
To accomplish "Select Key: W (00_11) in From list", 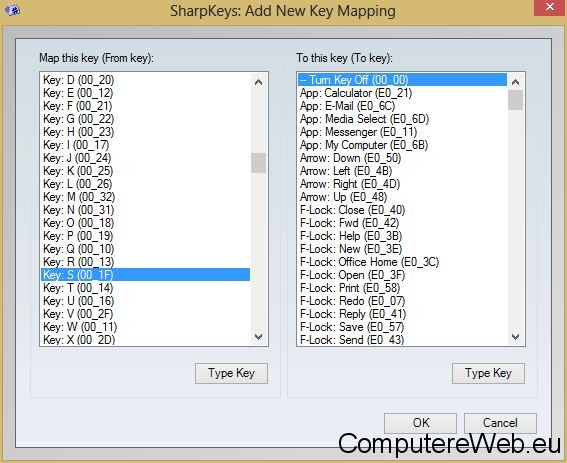I will coord(145,327).
